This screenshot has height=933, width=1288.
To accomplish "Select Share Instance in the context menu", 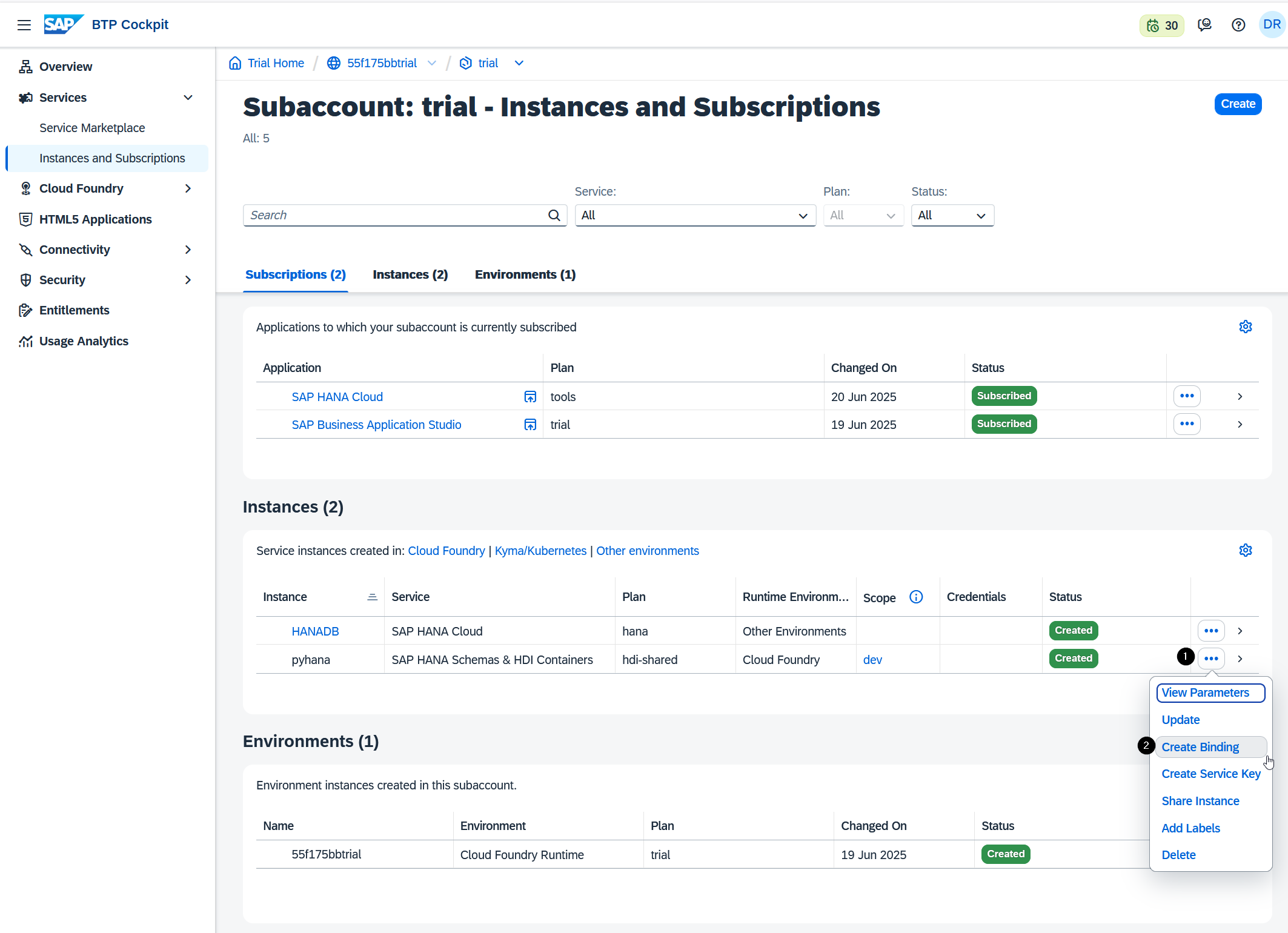I will pos(1200,801).
